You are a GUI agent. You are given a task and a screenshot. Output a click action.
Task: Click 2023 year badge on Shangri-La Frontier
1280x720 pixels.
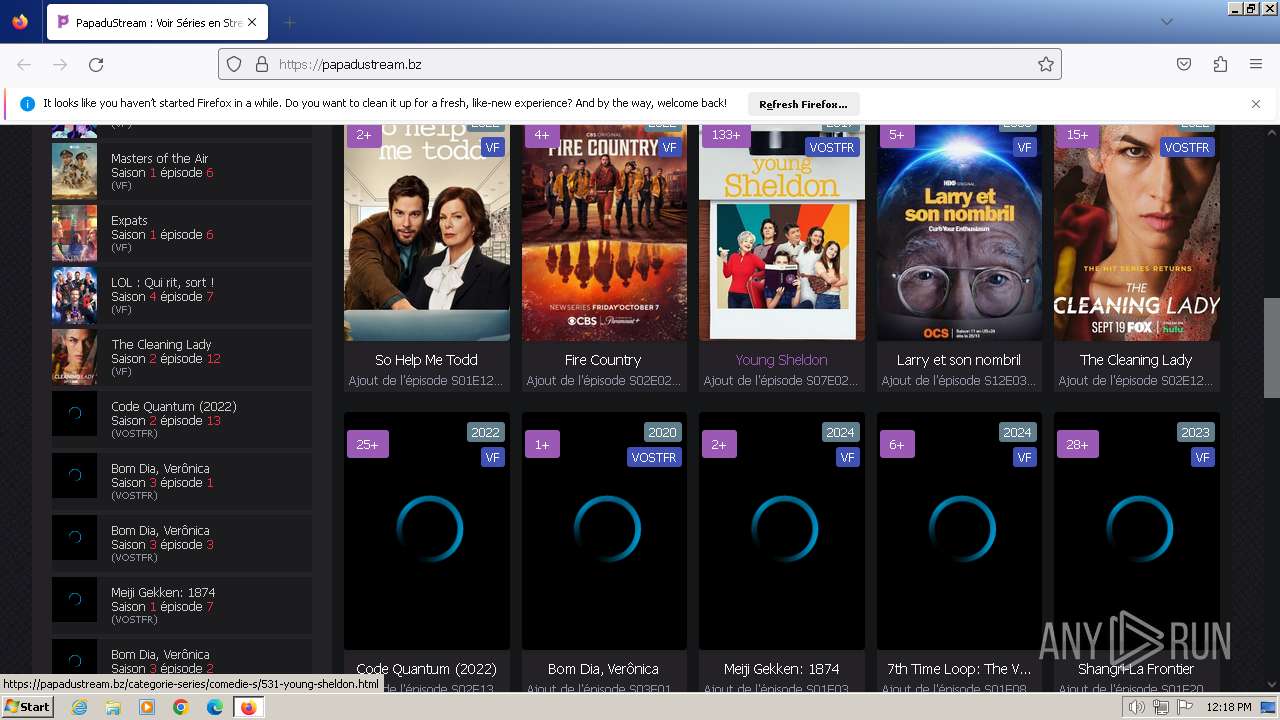pyautogui.click(x=1195, y=432)
